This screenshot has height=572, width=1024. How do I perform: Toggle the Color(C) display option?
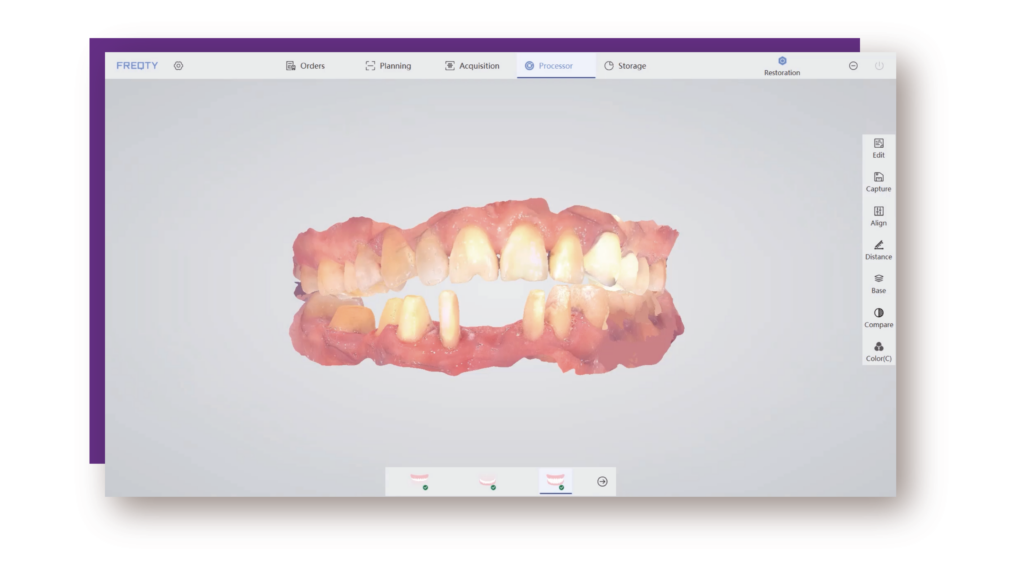[878, 352]
